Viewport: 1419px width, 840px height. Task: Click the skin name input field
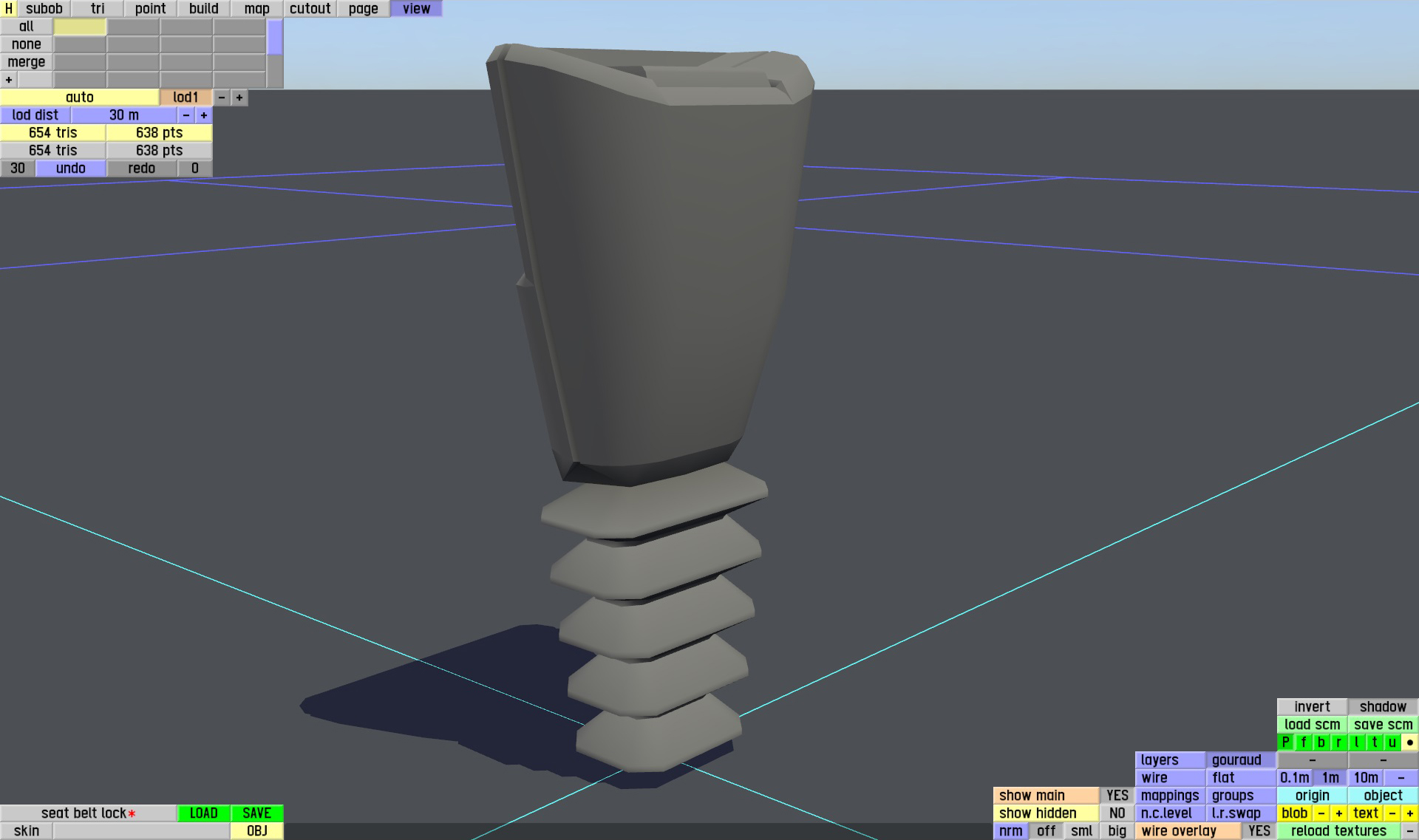[141, 831]
